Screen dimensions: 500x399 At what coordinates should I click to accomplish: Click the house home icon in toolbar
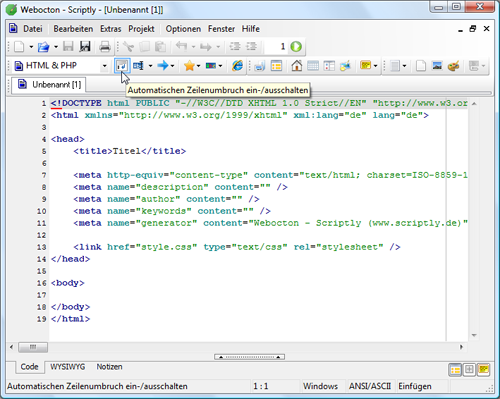click(x=296, y=66)
